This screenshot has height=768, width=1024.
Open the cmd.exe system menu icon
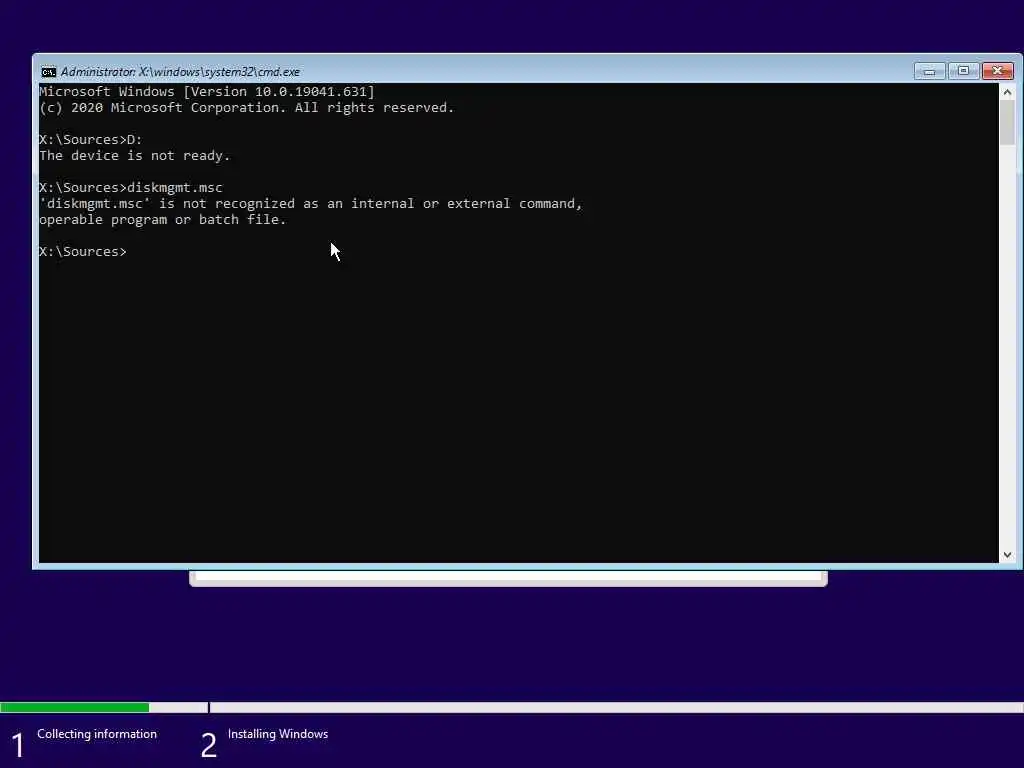(x=48, y=72)
